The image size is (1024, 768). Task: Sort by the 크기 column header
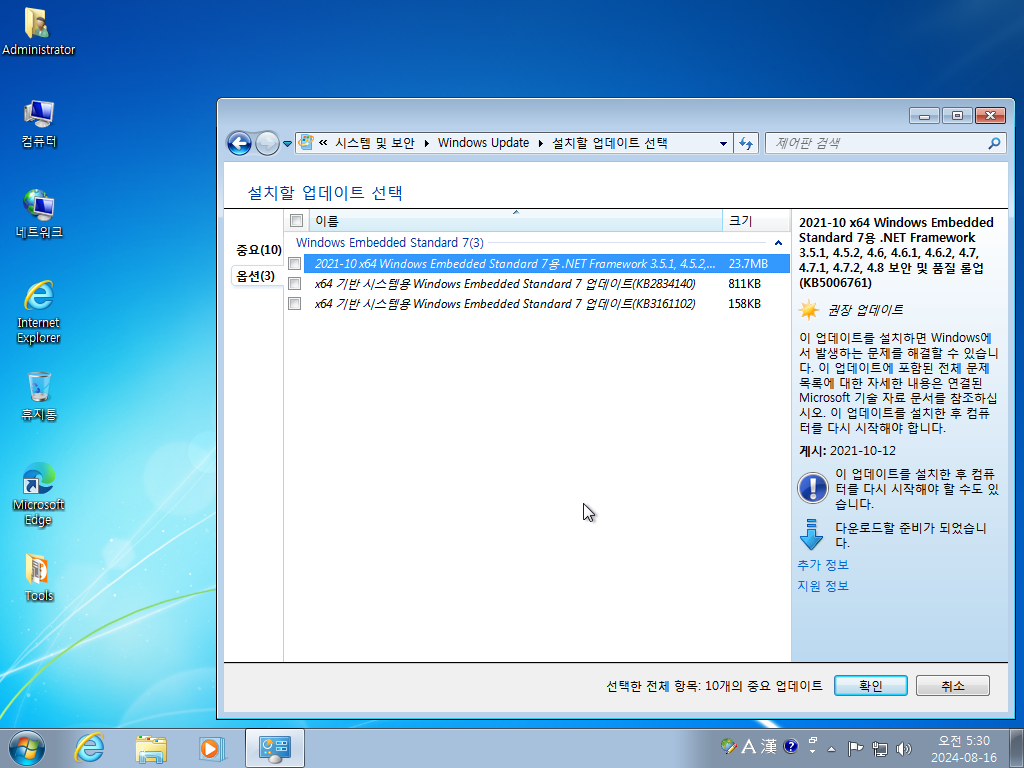[x=756, y=221]
